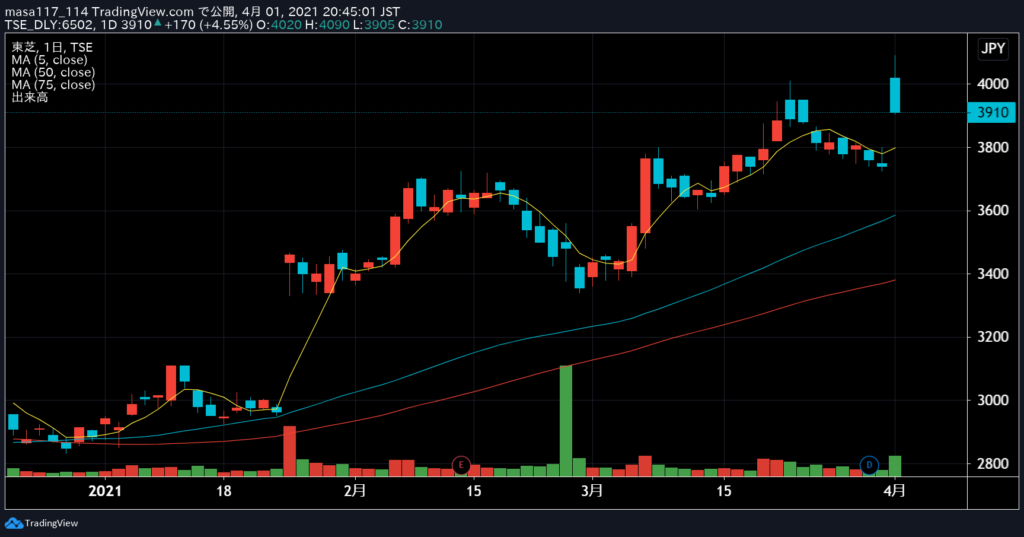Viewport: 1024px width, 537px height.
Task: Click the 3800 price axis label
Action: 993,148
